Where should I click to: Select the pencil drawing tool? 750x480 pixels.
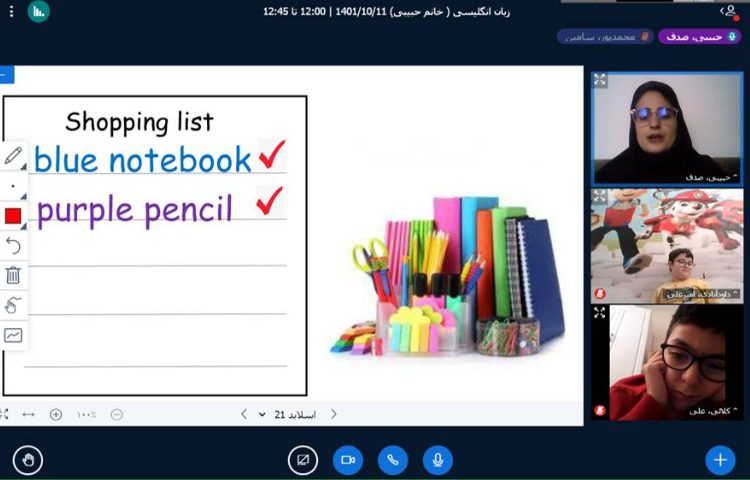pos(13,156)
